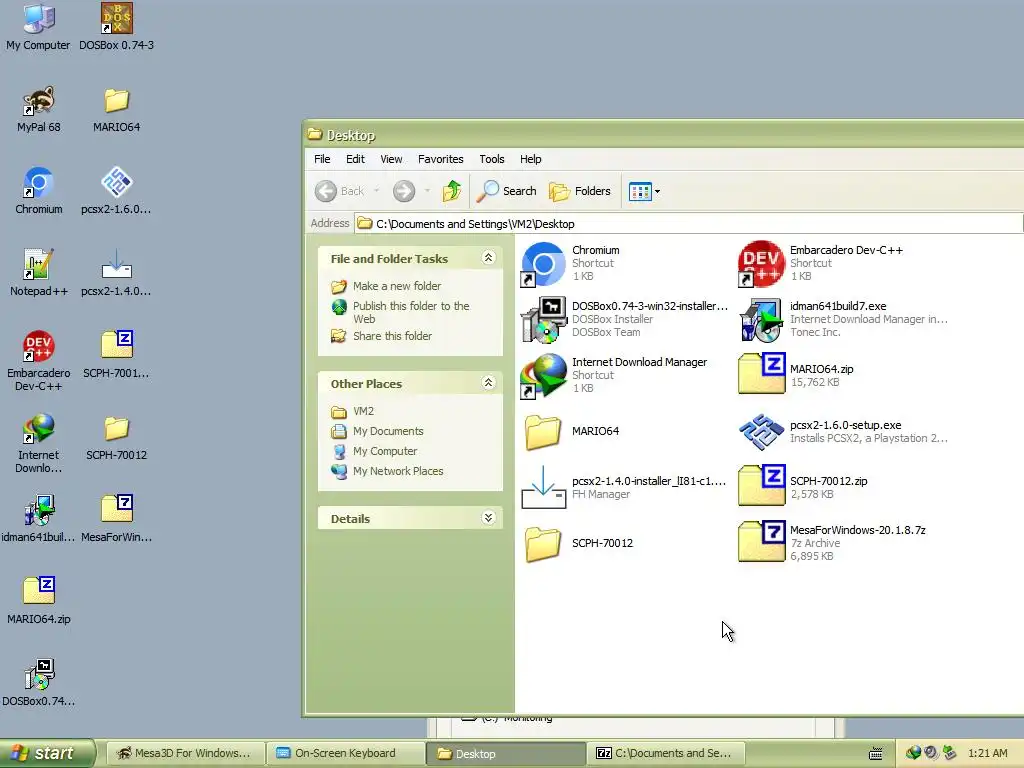Select Internet Download Manager desktop shortcut
Screen dimensions: 1024x768
coord(39,443)
